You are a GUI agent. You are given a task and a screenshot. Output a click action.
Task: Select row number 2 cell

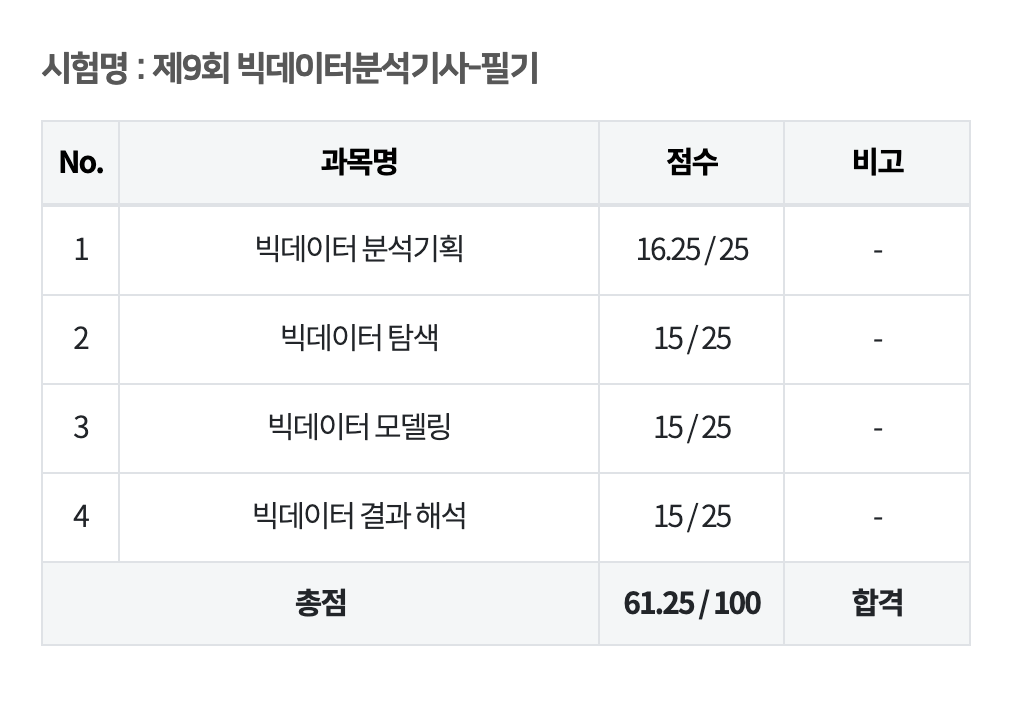(81, 339)
